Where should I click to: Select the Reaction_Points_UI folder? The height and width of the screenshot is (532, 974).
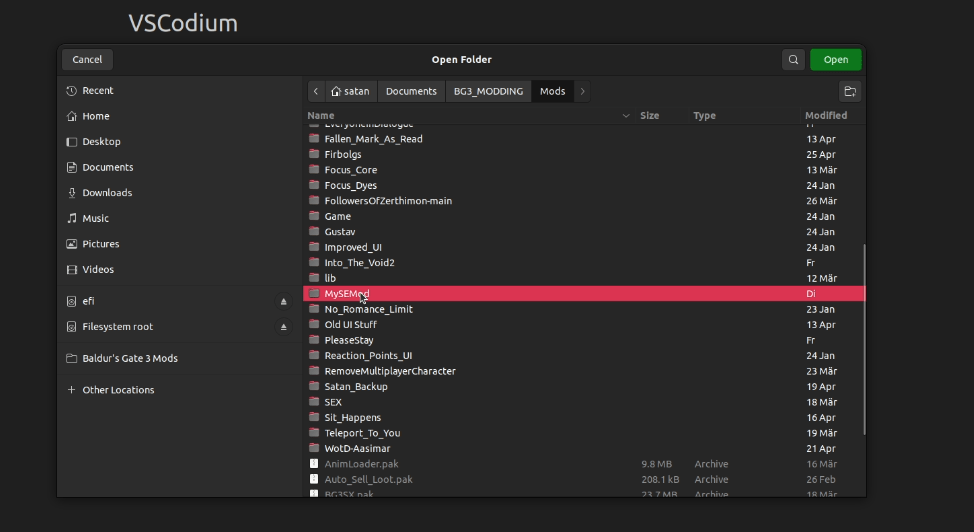pos(584,356)
